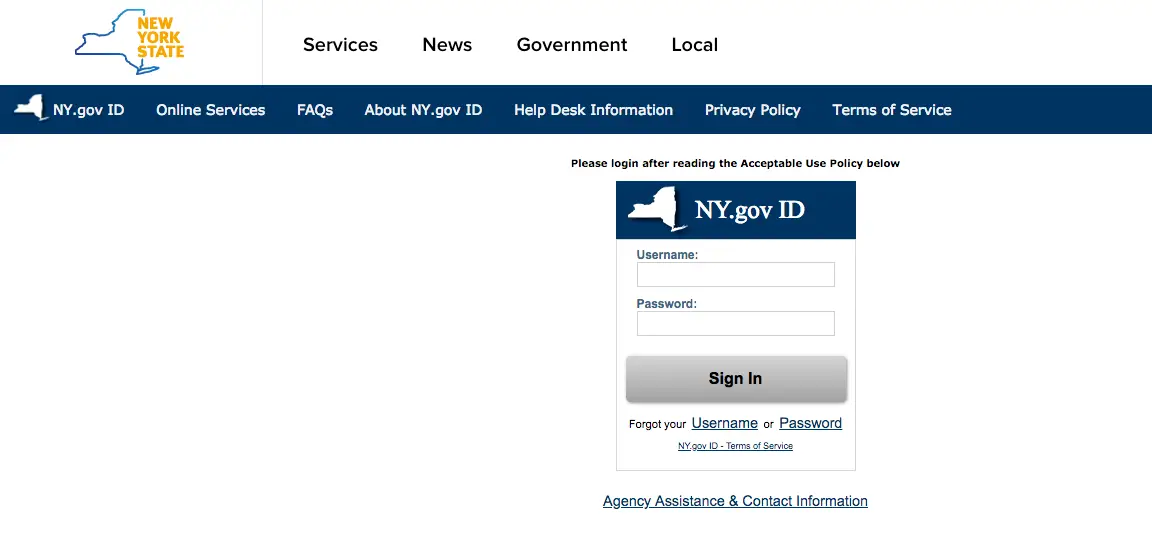Focus the Username input field

pos(735,274)
